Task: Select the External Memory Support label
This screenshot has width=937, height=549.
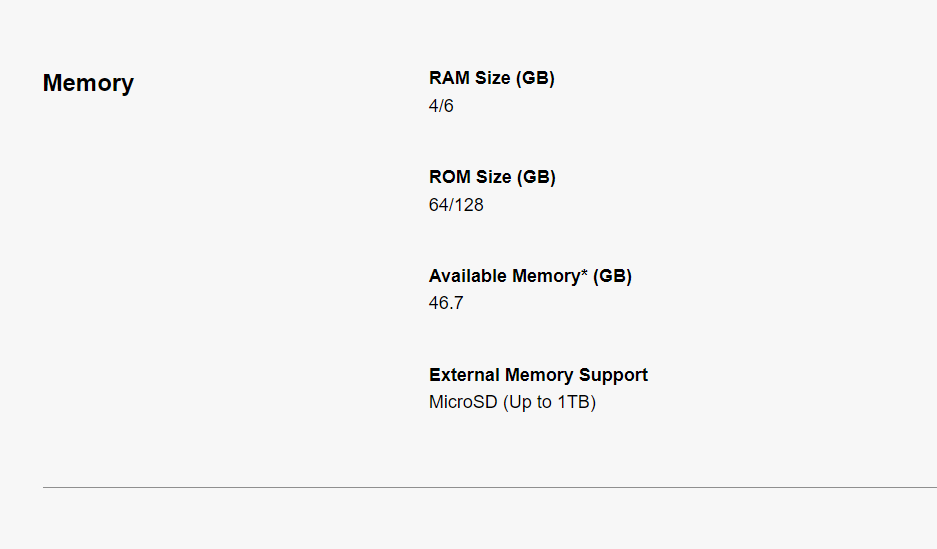Action: 538,375
